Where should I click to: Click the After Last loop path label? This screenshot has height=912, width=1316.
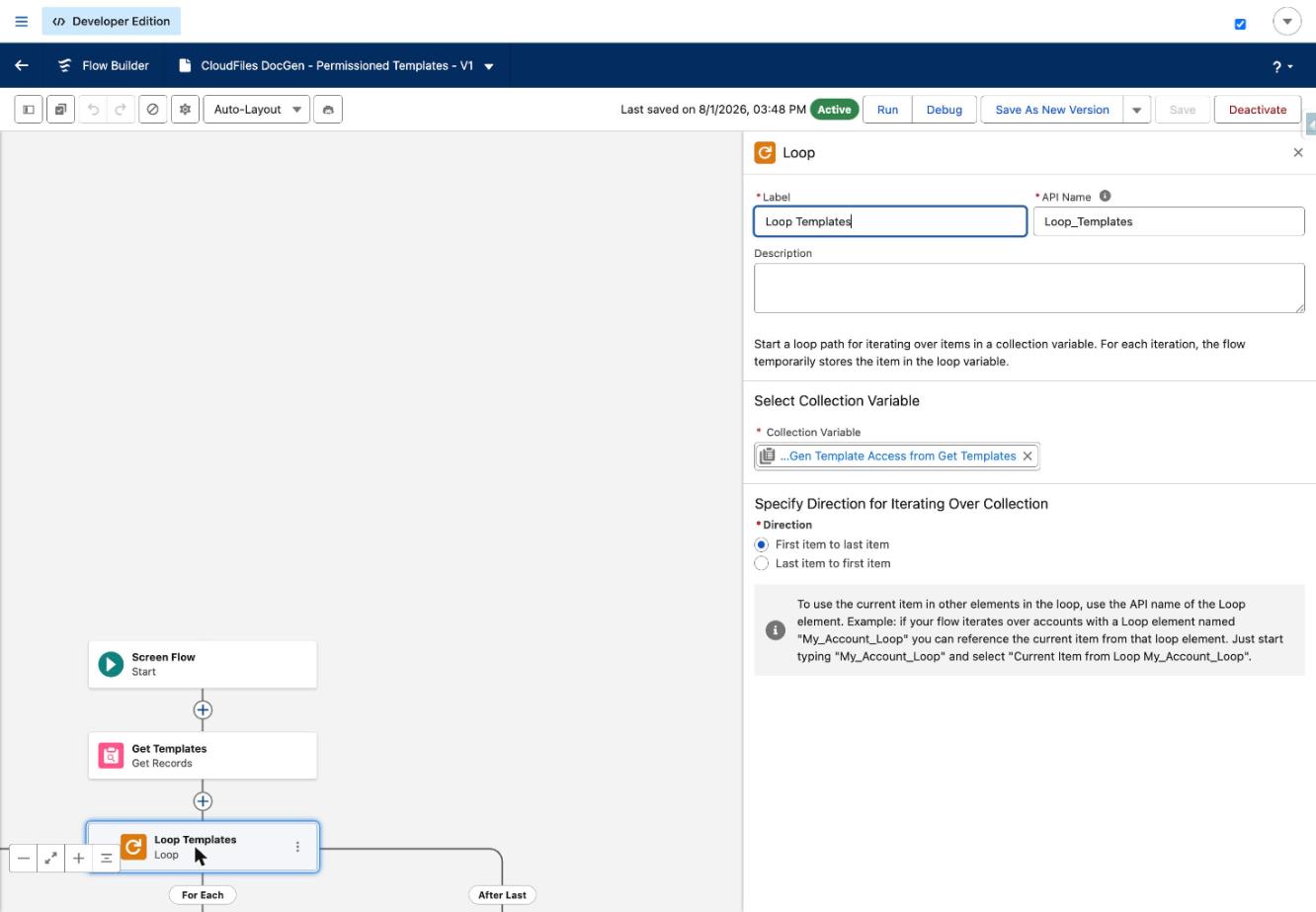pyautogui.click(x=502, y=895)
